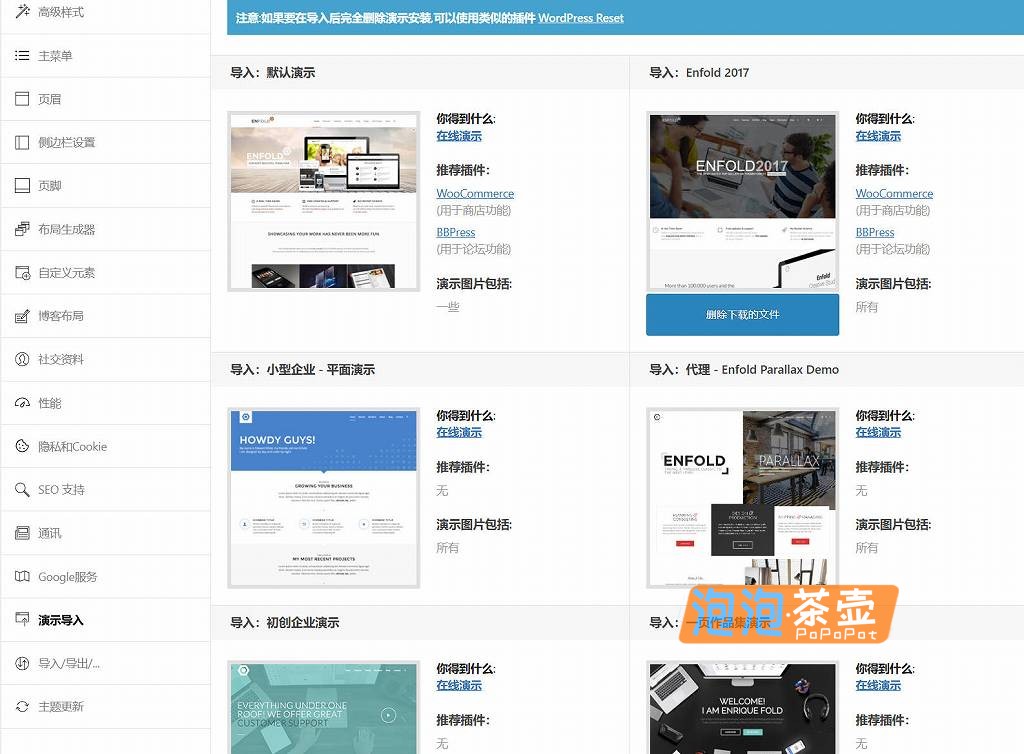Screen dimensions: 1024x754
Task: Open the 通讯 (Newsletter) panel icon
Action: [24, 533]
